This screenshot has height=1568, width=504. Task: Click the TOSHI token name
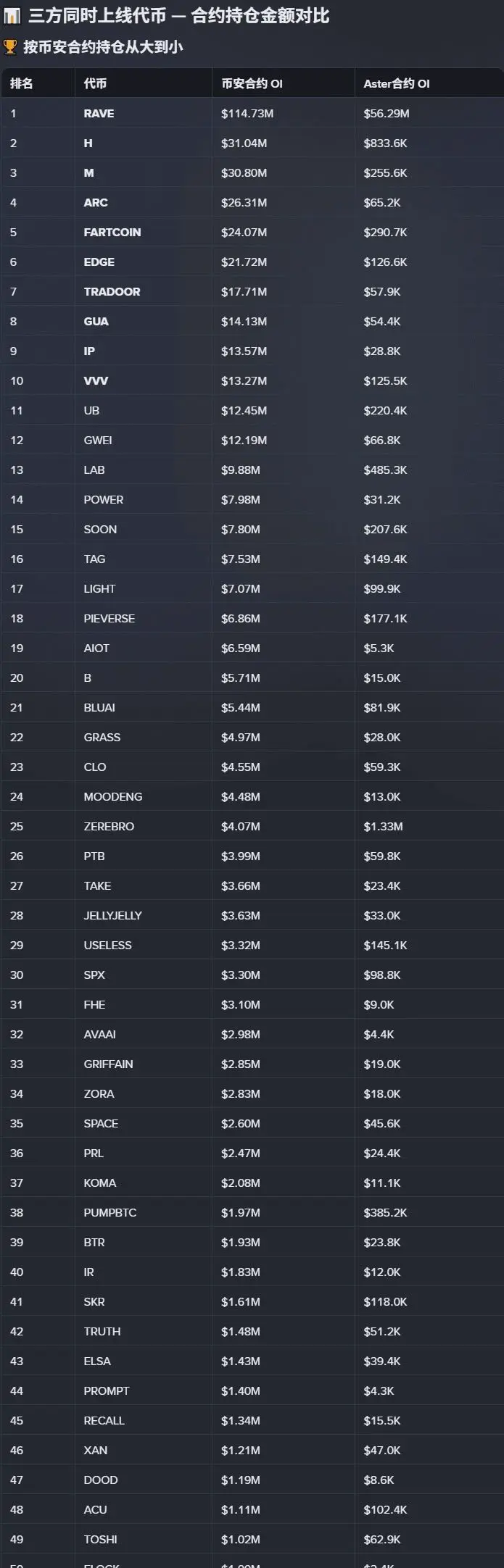100,1539
